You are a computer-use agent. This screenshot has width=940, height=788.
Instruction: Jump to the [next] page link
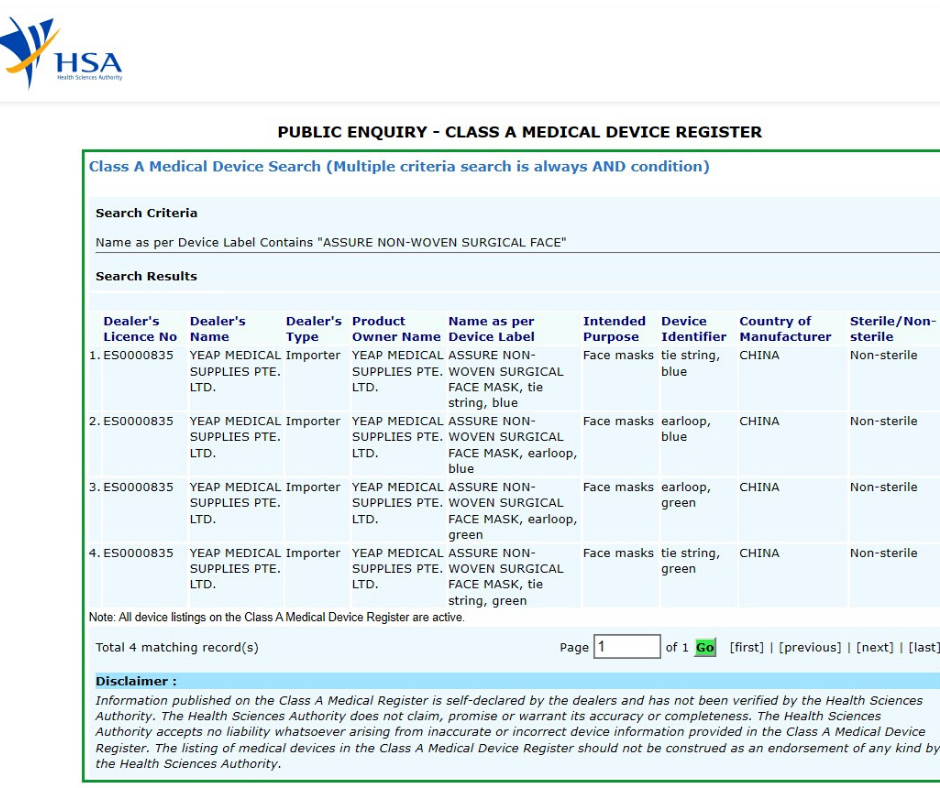click(x=875, y=647)
